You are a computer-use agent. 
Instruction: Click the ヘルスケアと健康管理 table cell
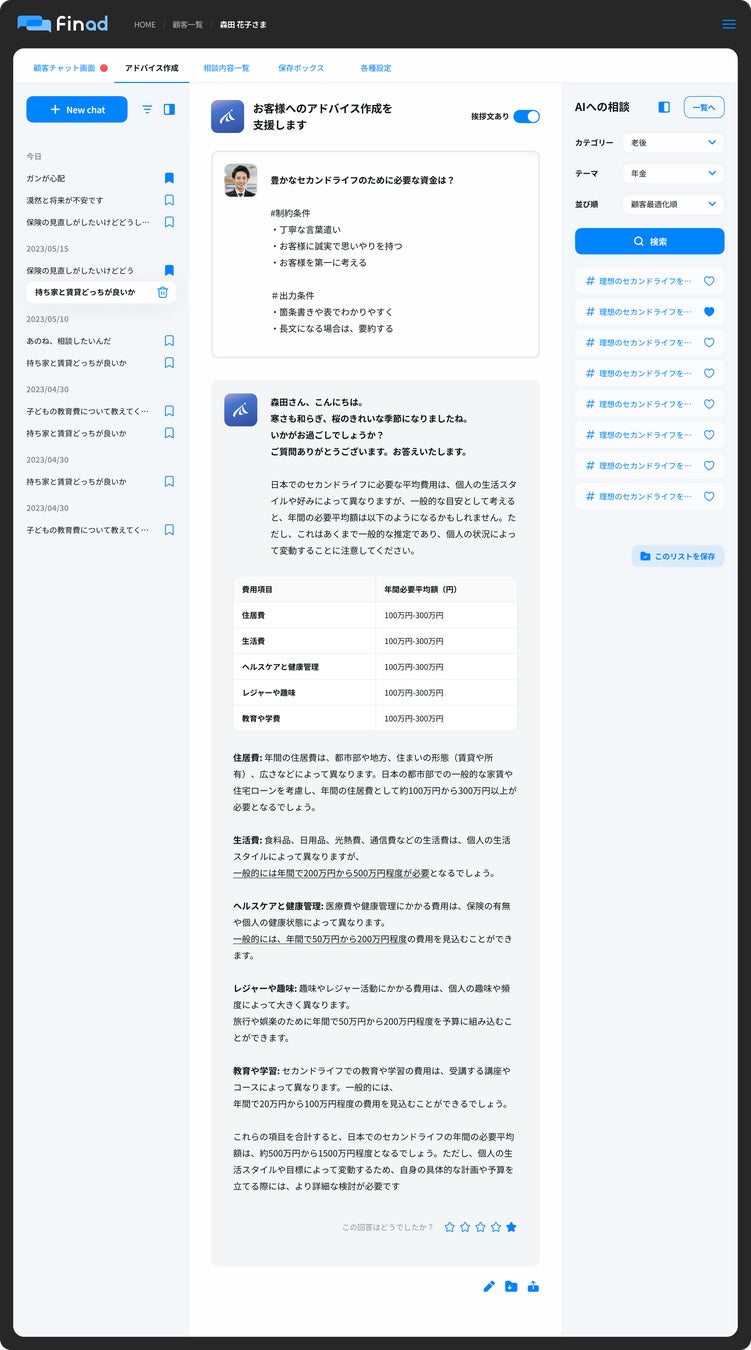coord(304,667)
